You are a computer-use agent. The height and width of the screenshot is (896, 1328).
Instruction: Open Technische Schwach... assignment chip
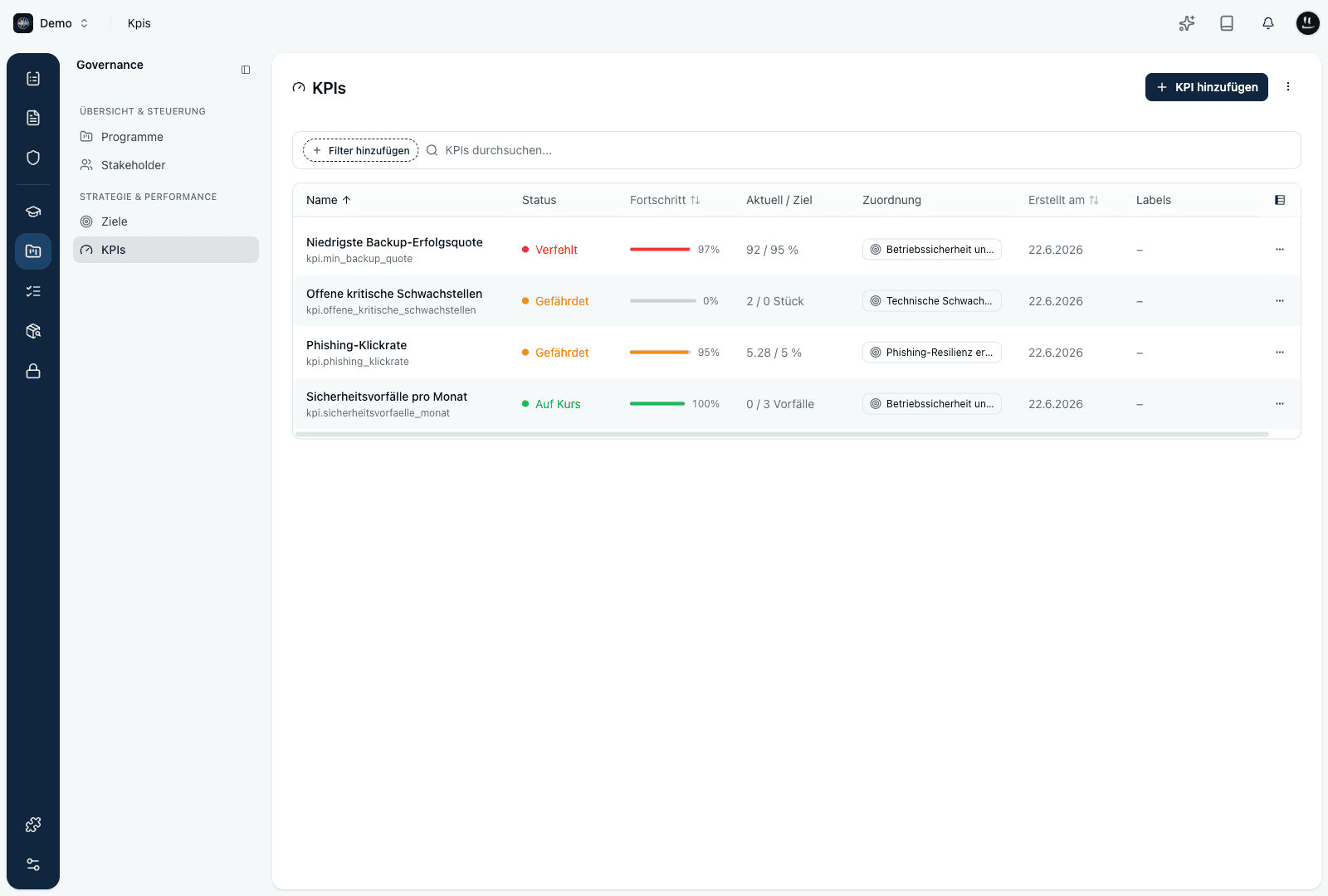click(932, 301)
